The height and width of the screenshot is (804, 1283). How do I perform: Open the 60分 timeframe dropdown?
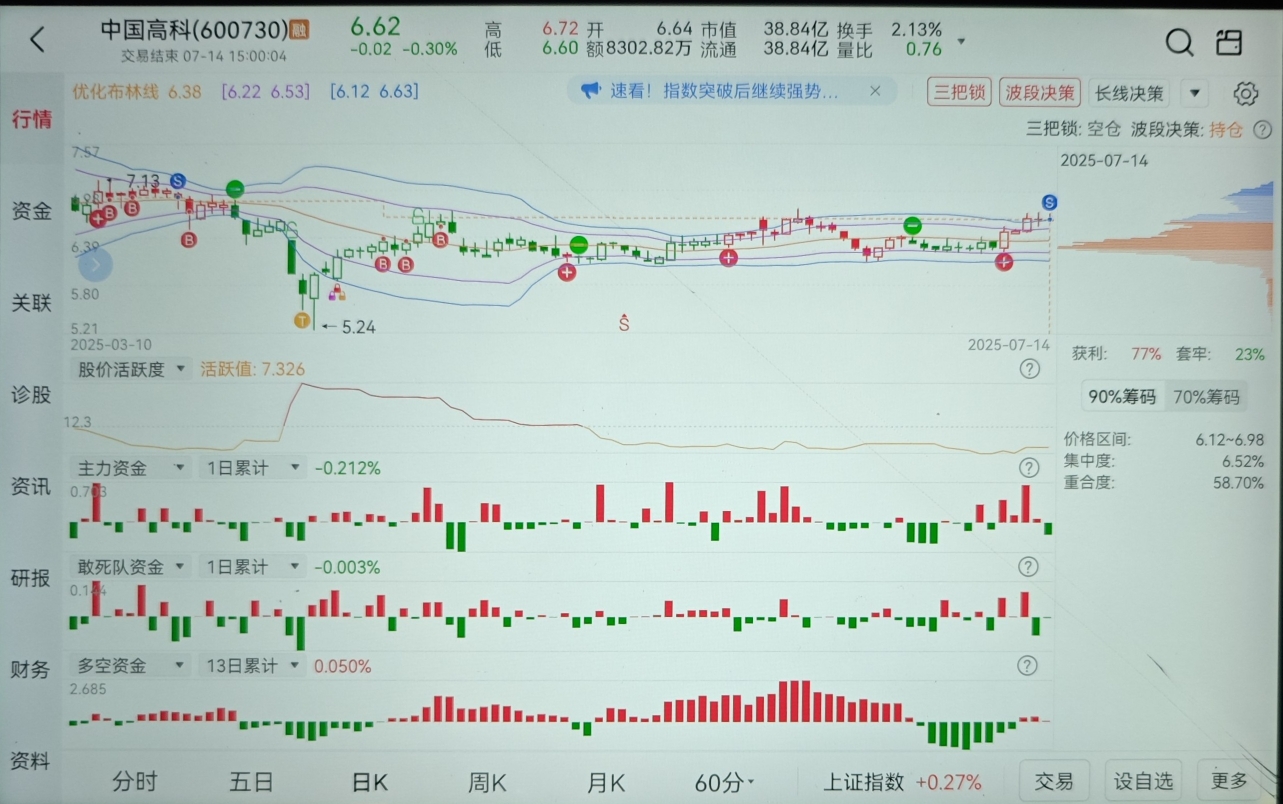pos(725,782)
